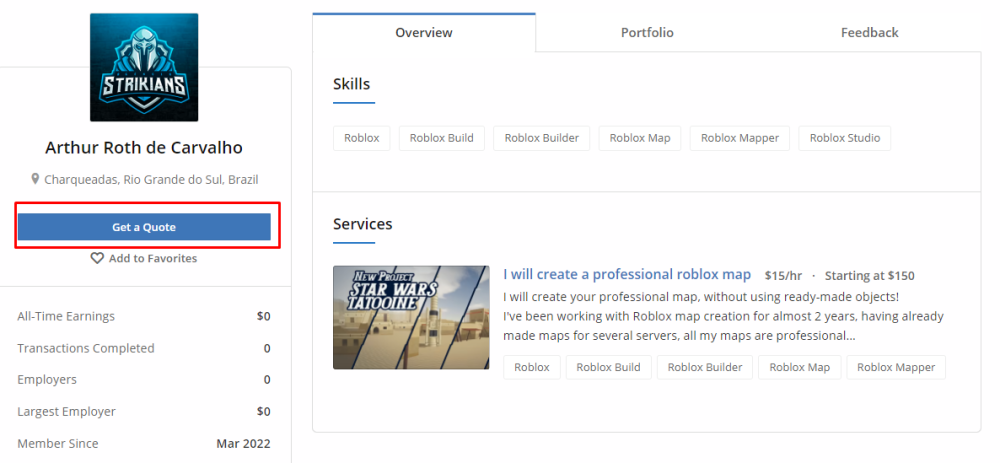The width and height of the screenshot is (1000, 463).
Task: Click the 'Employers' stat label
Action: [x=47, y=379]
